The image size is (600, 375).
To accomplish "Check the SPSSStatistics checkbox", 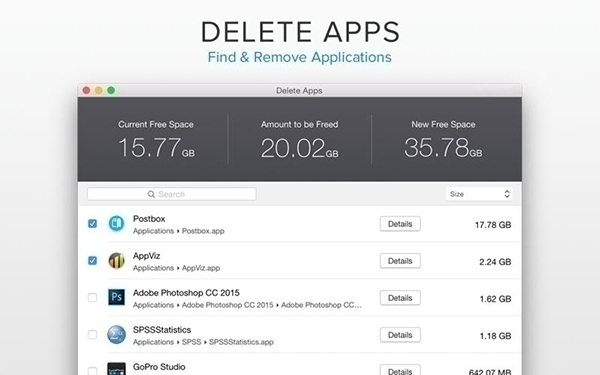I will click(92, 334).
